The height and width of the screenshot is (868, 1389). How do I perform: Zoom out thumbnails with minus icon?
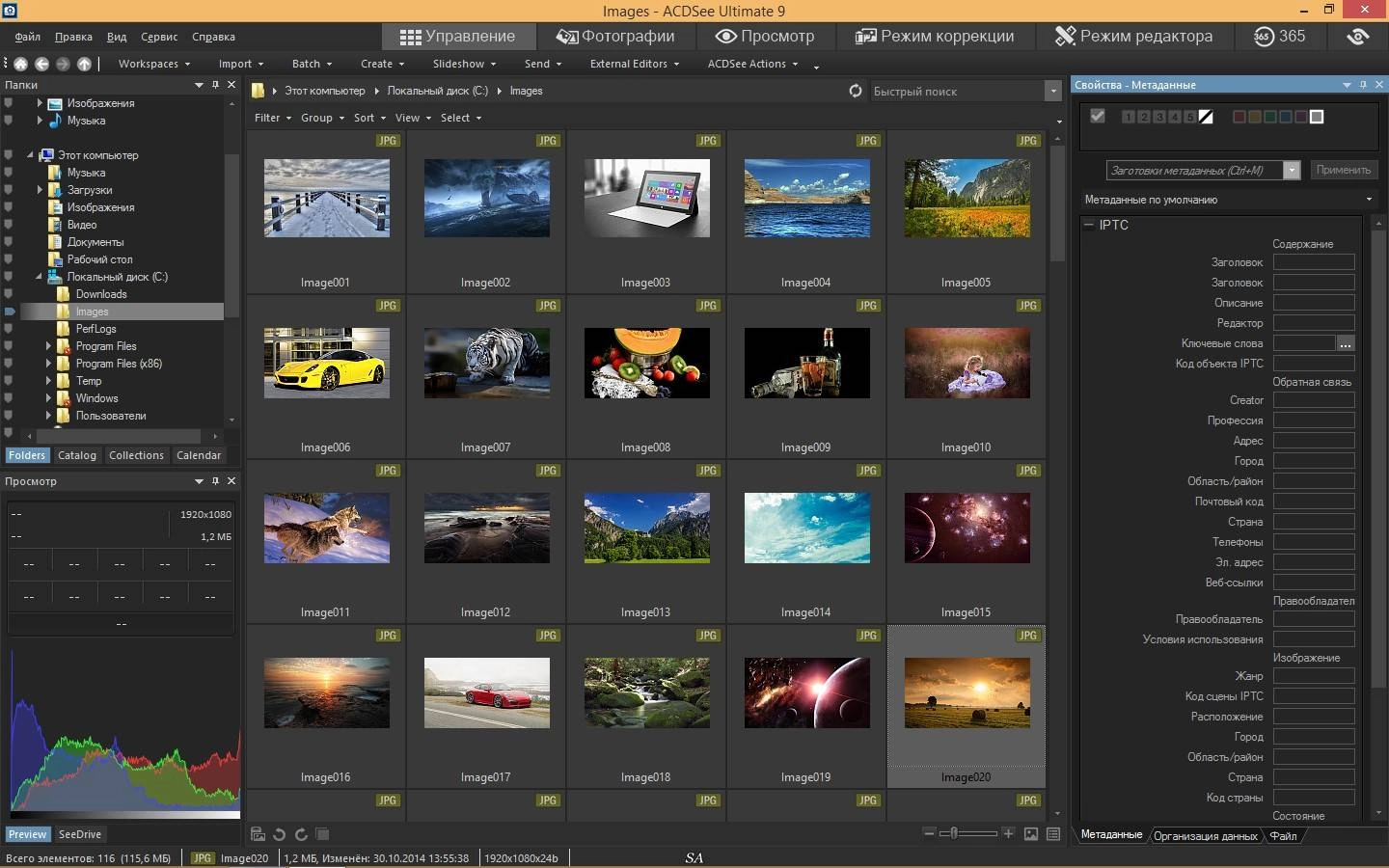pos(929,832)
